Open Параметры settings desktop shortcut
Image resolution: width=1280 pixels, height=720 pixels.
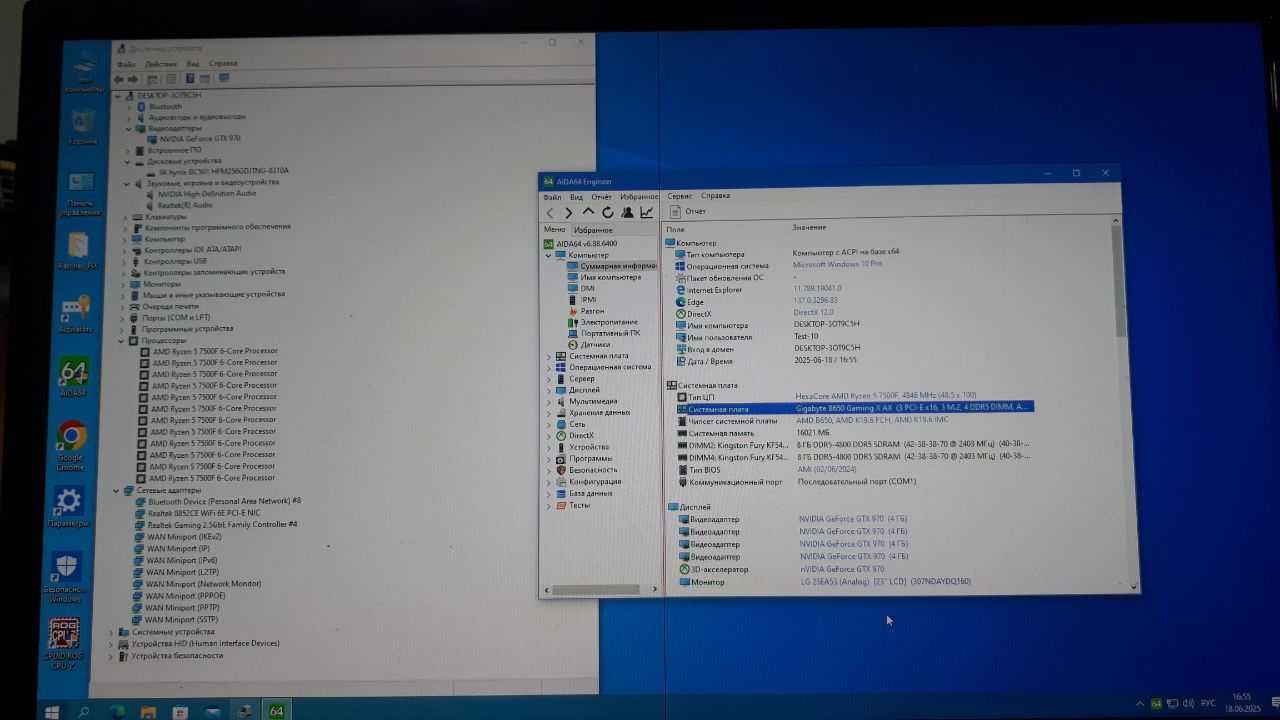[x=68, y=508]
